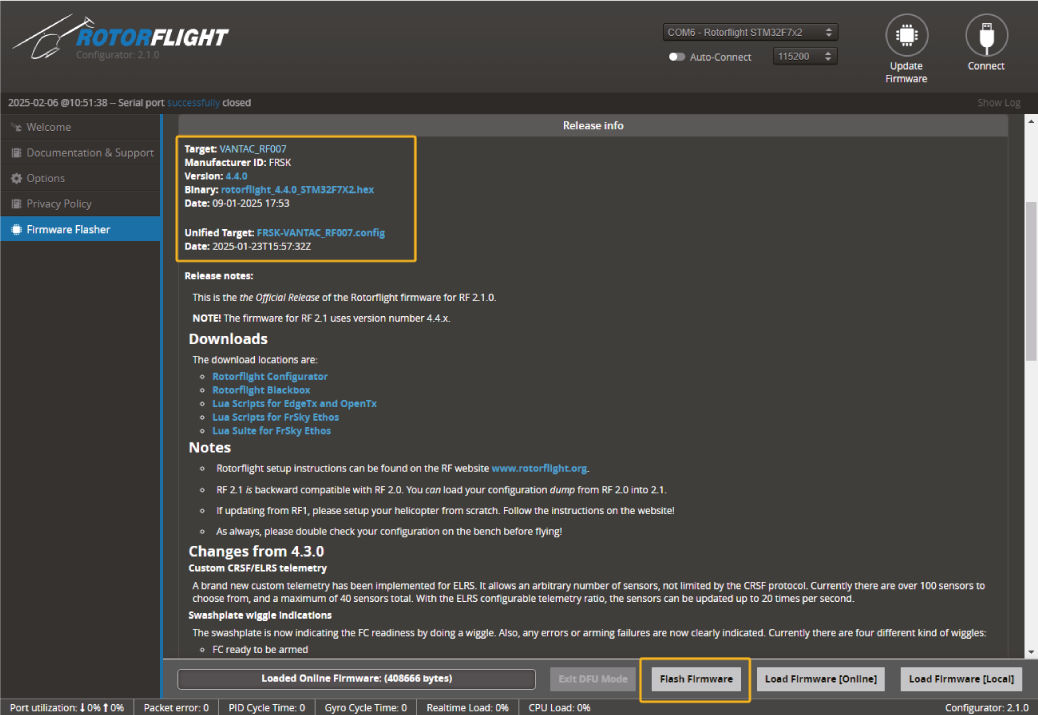Image resolution: width=1038 pixels, height=715 pixels.
Task: Click Load Firmware [Local] button
Action: pos(961,679)
